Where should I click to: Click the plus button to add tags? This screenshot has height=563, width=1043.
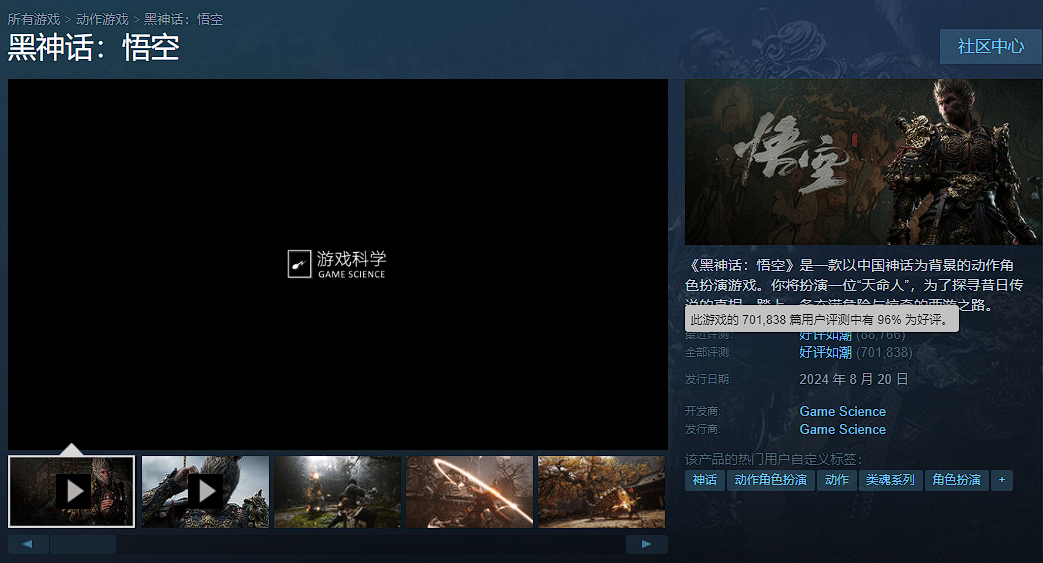pos(1002,480)
